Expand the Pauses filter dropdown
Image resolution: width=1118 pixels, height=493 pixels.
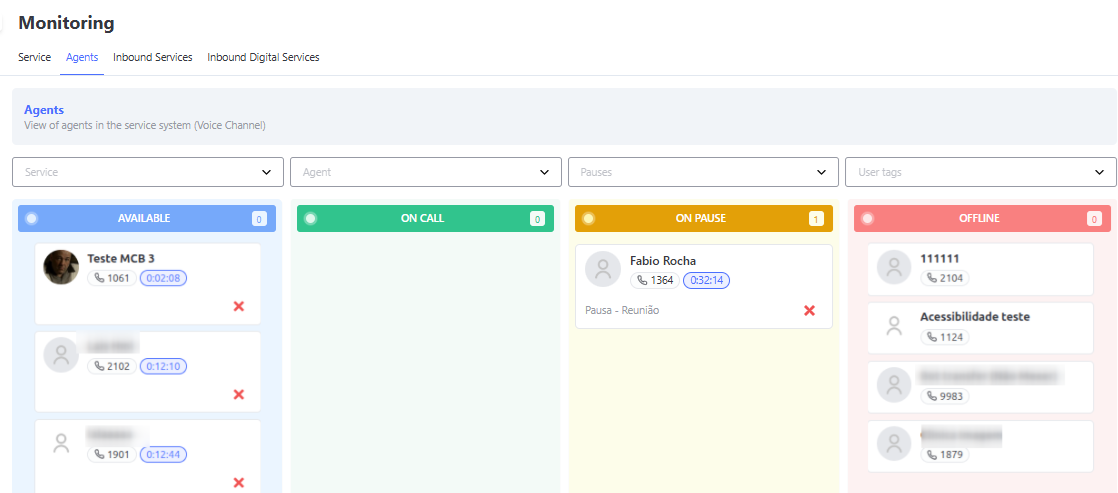tap(703, 172)
